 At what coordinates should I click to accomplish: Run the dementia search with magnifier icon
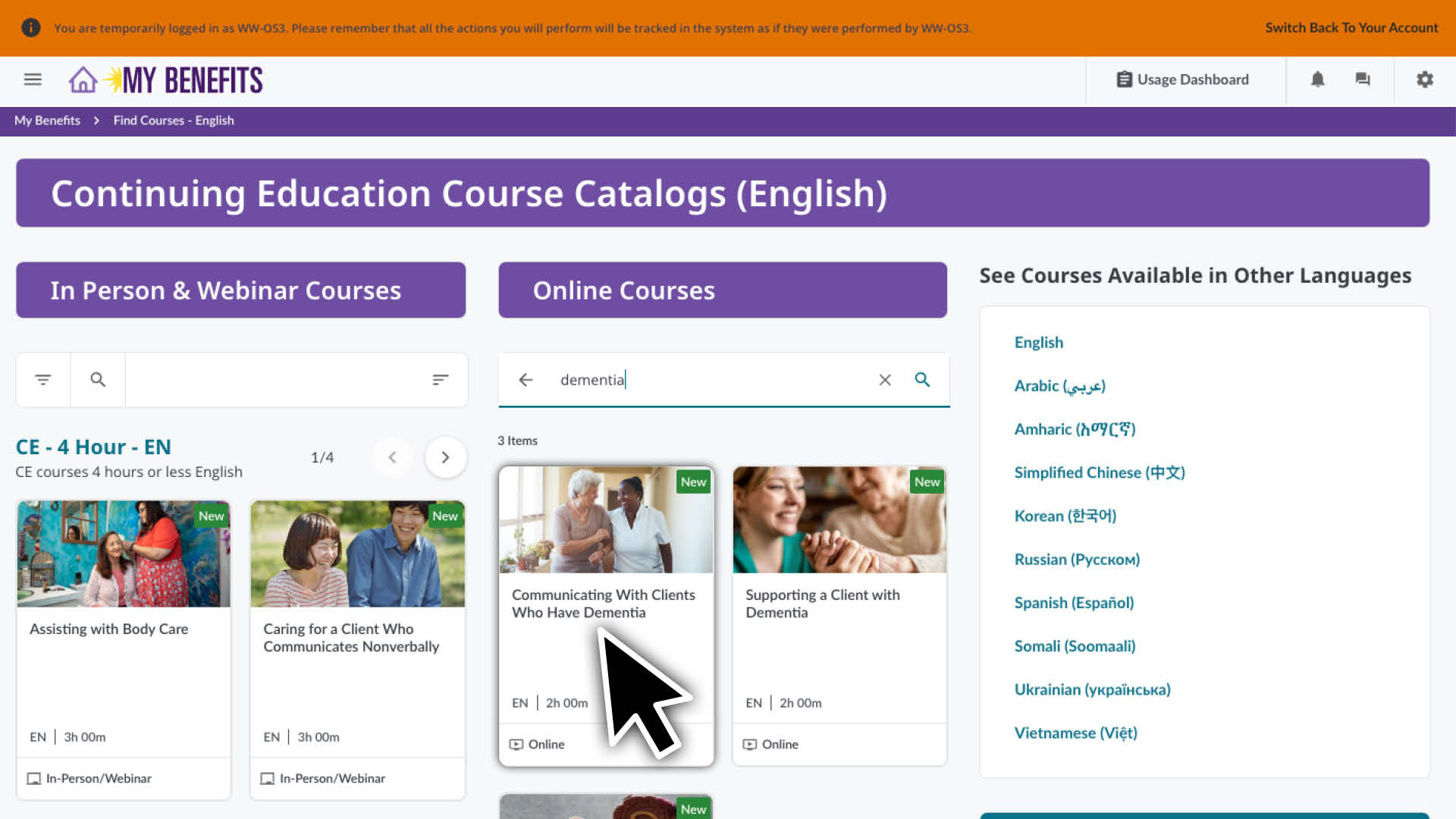[922, 379]
